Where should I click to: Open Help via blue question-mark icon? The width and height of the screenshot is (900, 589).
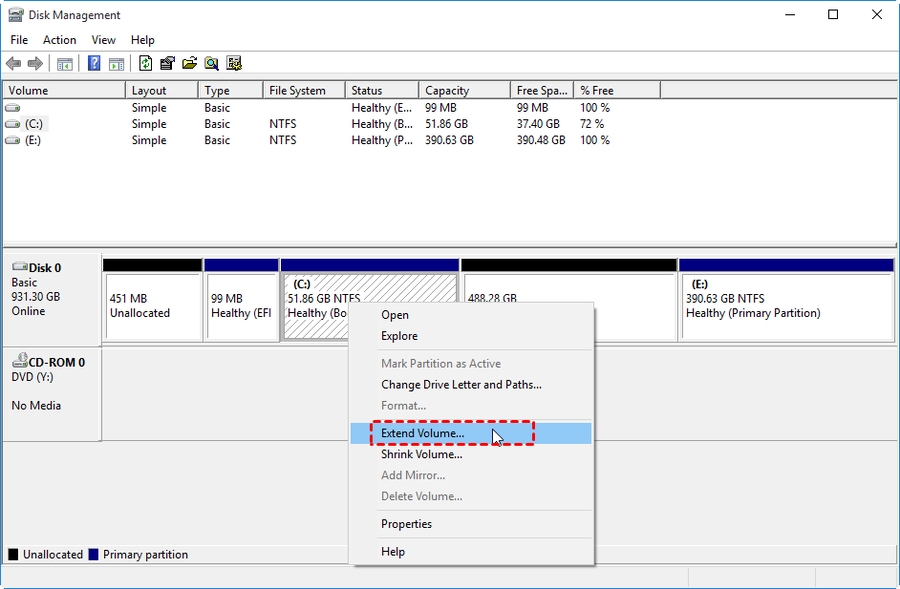click(94, 64)
